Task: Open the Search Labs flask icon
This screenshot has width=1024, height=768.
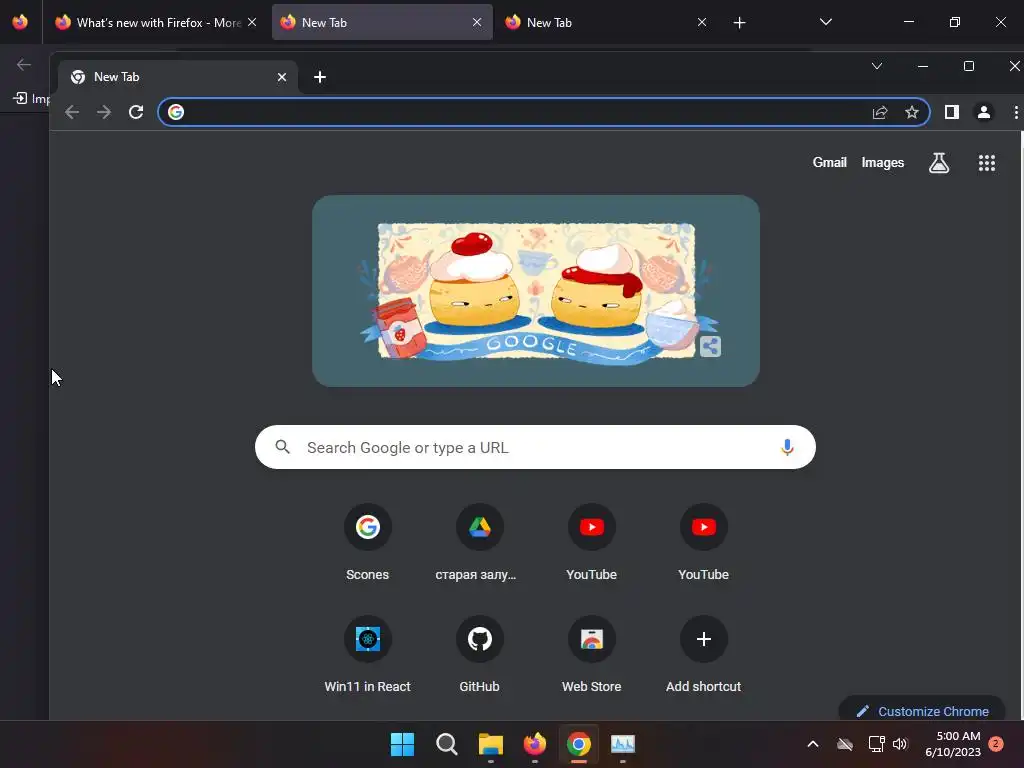Action: click(939, 163)
